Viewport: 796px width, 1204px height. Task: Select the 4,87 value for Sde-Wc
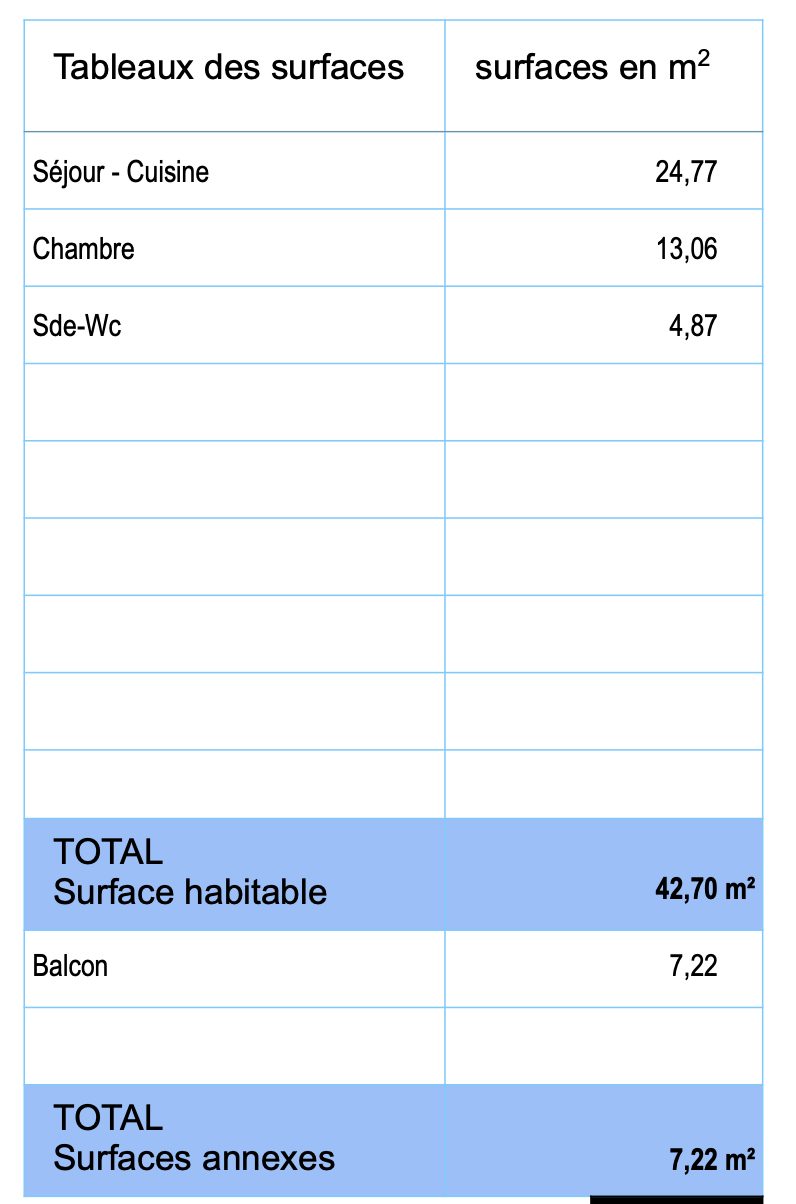pyautogui.click(x=692, y=326)
